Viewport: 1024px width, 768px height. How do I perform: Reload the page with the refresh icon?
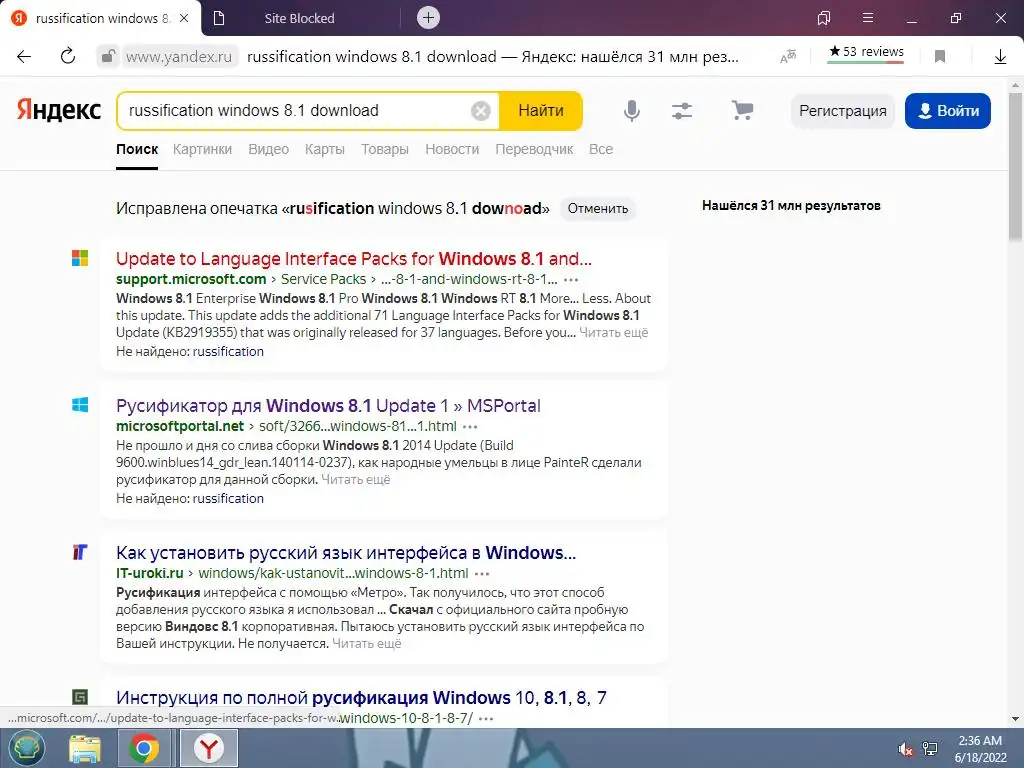pos(68,57)
